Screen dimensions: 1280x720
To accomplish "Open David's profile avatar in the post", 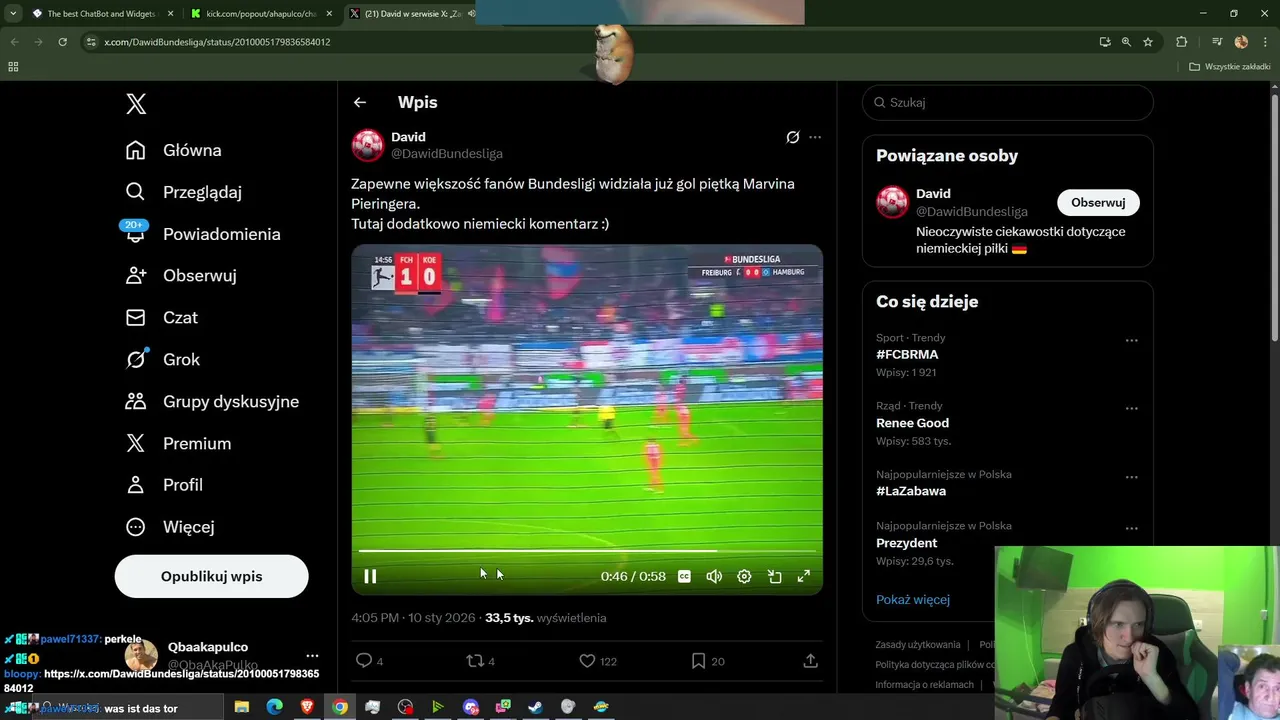I will [x=368, y=145].
